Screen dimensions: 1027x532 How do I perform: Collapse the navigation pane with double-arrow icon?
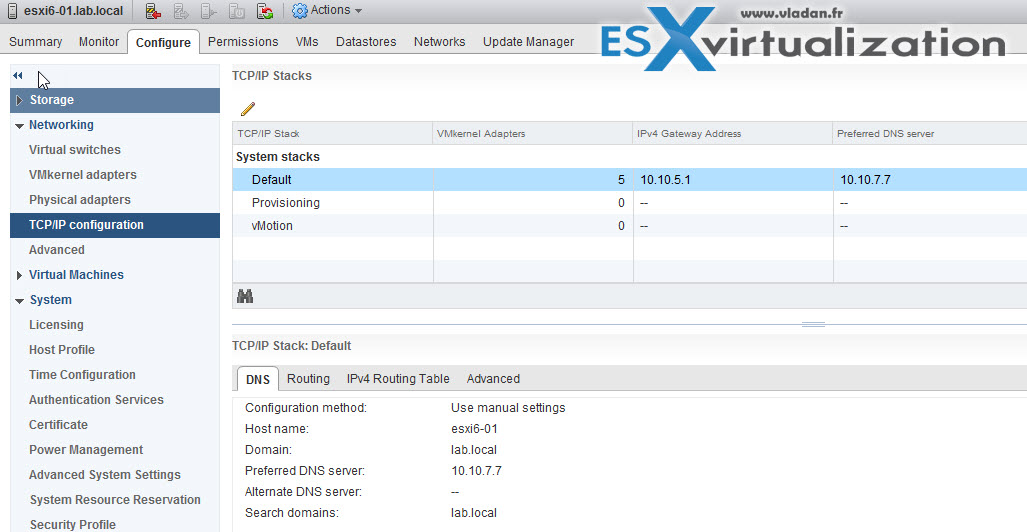pos(18,75)
